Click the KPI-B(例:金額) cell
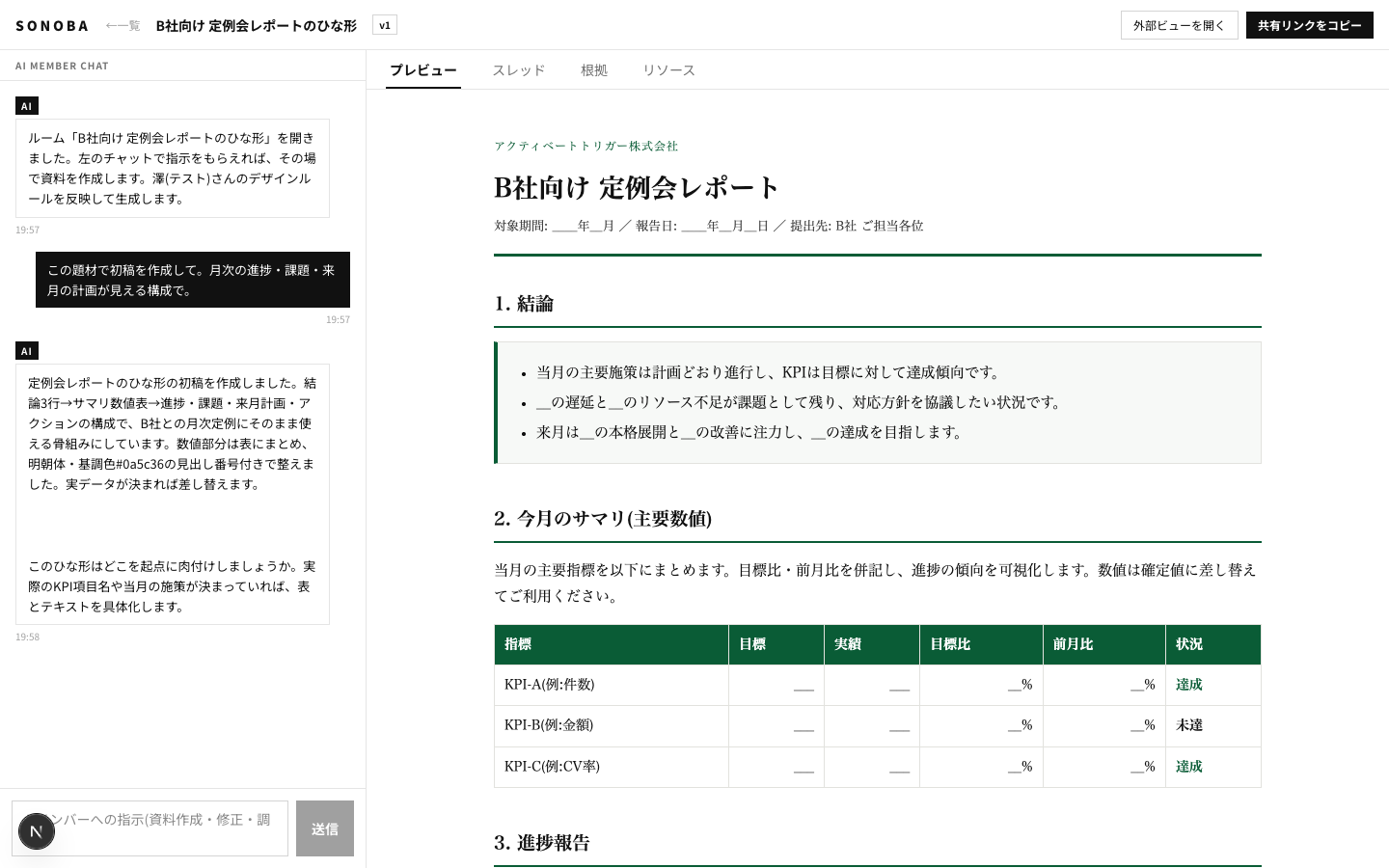The image size is (1389, 868). pos(612,725)
